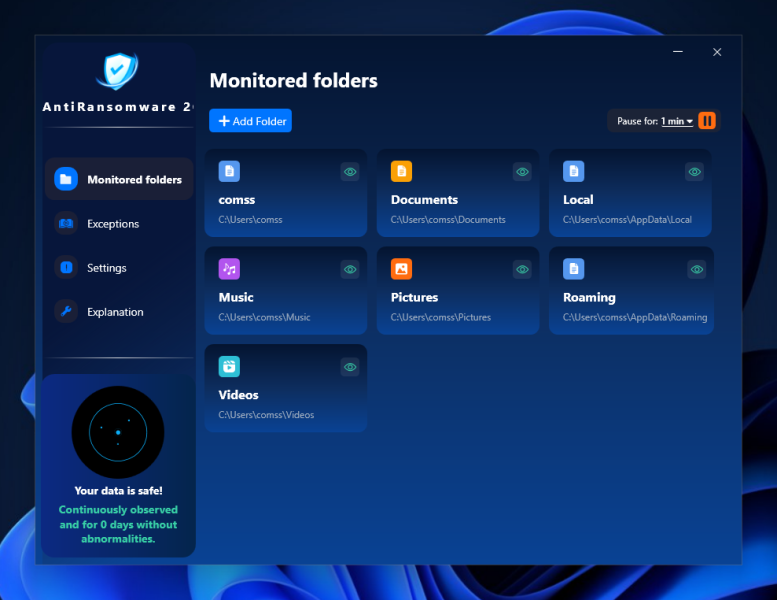This screenshot has height=600, width=777.
Task: Click the Settings sidebar icon
Action: (66, 268)
